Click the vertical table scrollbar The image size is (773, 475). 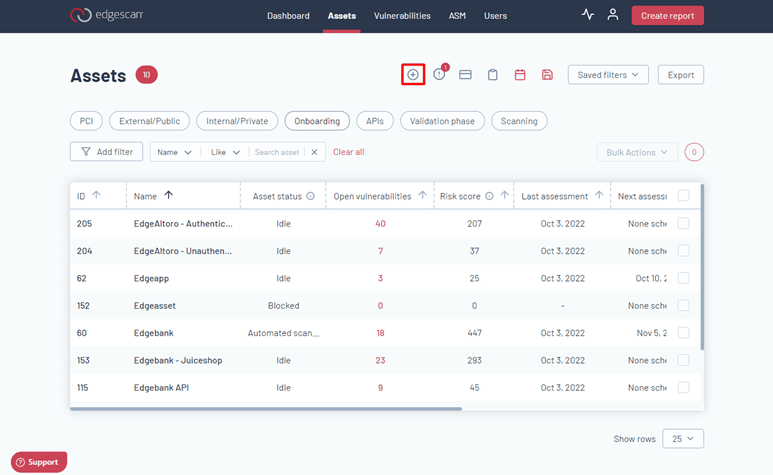tap(702, 267)
